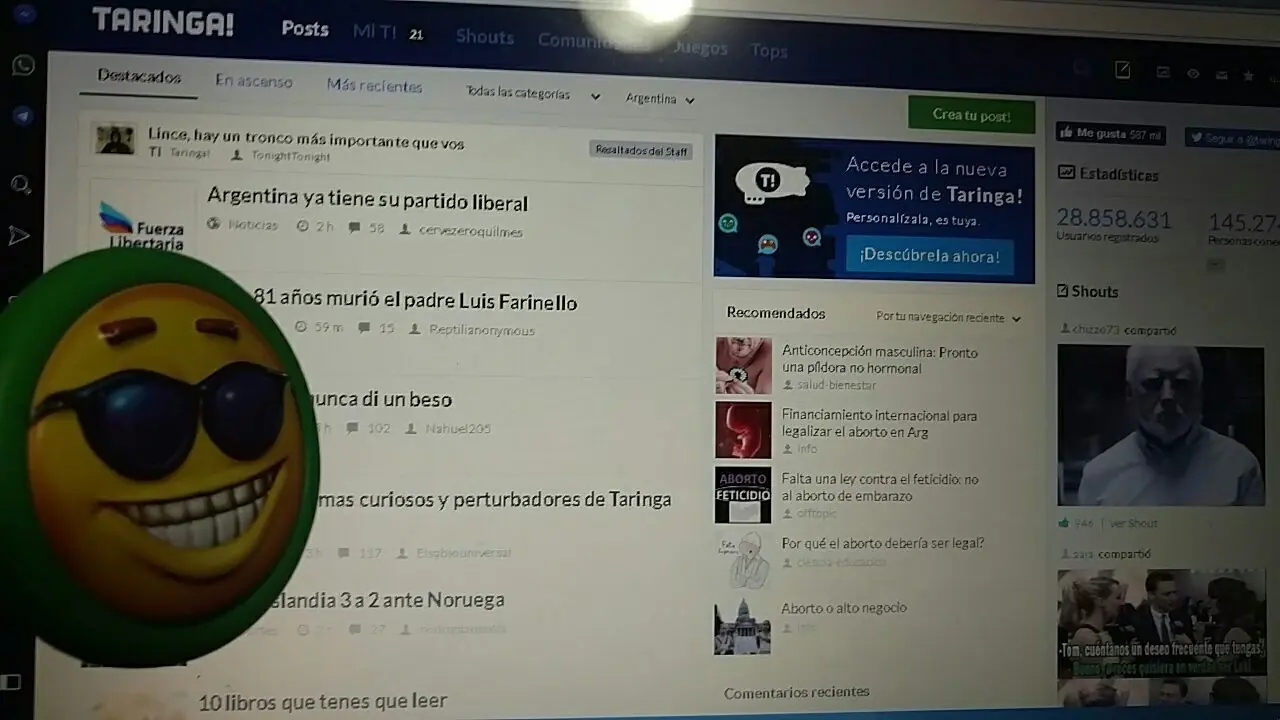
Task: Open recommended Financiamiento internacional post
Action: point(879,423)
